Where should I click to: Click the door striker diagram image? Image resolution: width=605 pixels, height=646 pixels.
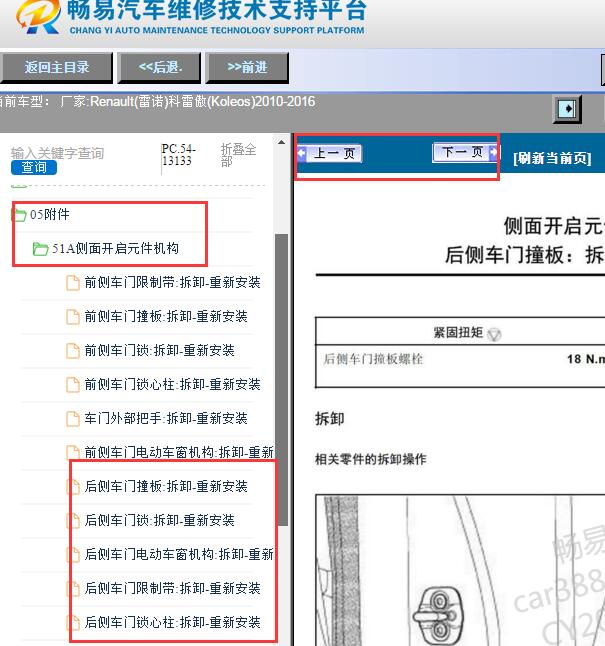tap(460, 570)
